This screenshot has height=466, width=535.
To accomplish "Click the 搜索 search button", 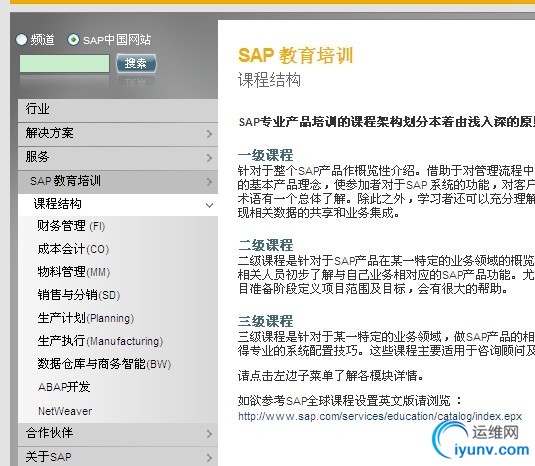I will [x=136, y=63].
